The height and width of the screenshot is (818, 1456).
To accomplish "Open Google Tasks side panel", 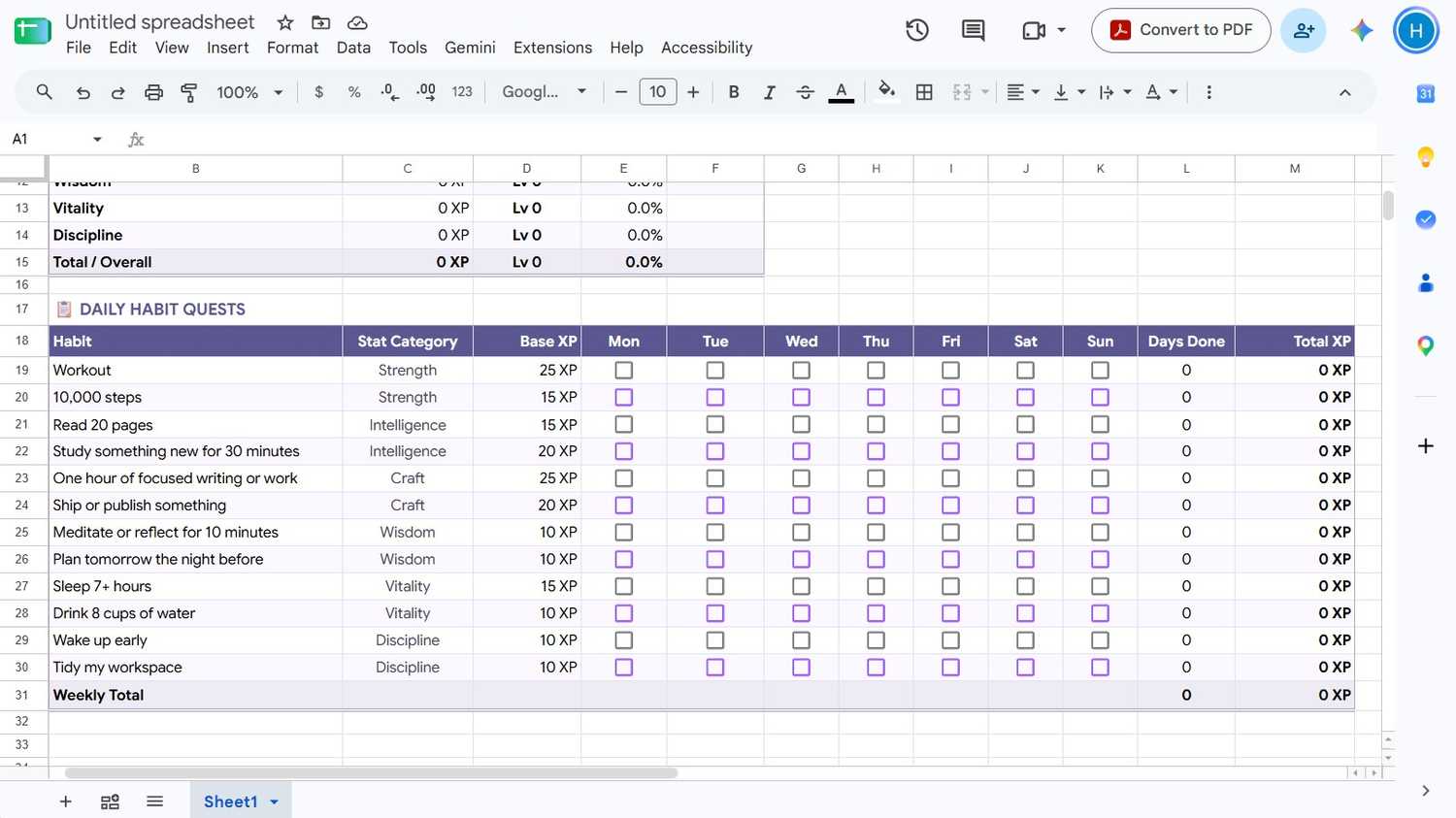I will point(1425,219).
